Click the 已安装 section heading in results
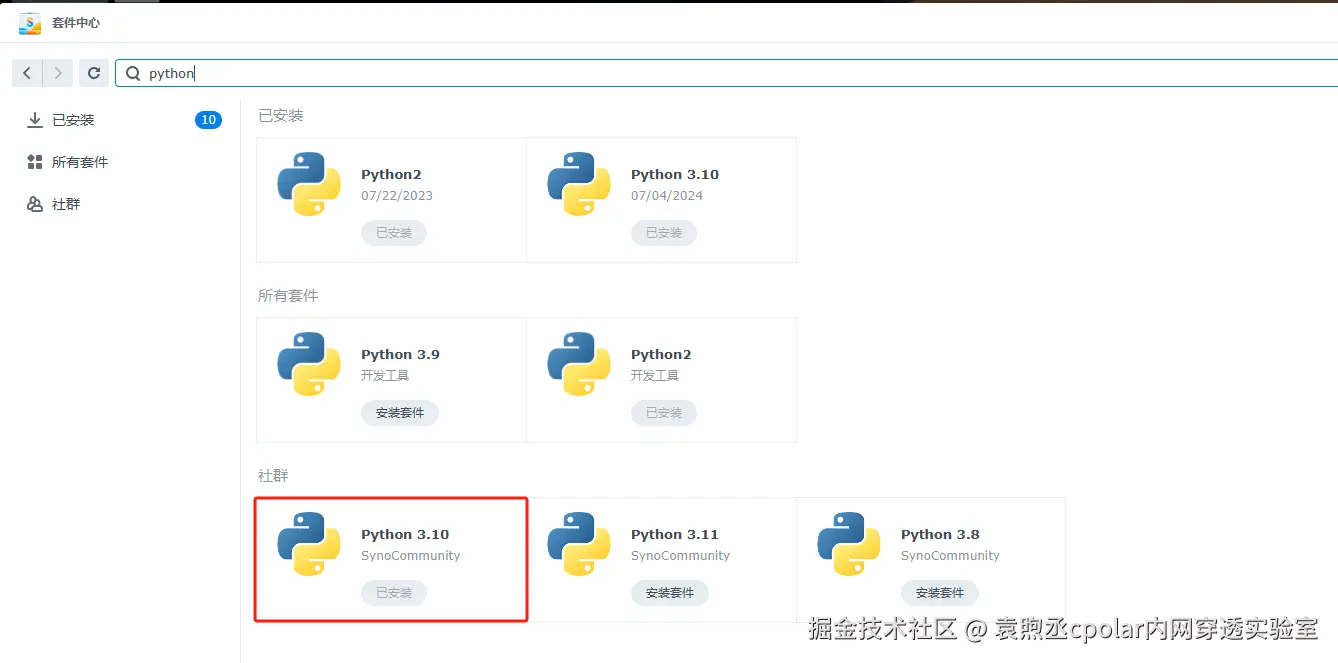The height and width of the screenshot is (663, 1338). click(x=281, y=116)
